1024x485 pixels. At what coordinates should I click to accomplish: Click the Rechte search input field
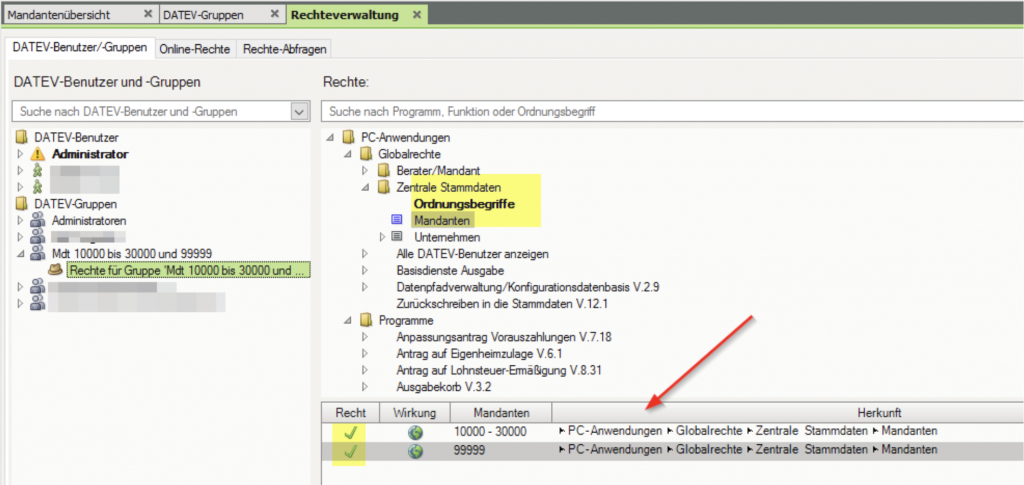[x=668, y=112]
